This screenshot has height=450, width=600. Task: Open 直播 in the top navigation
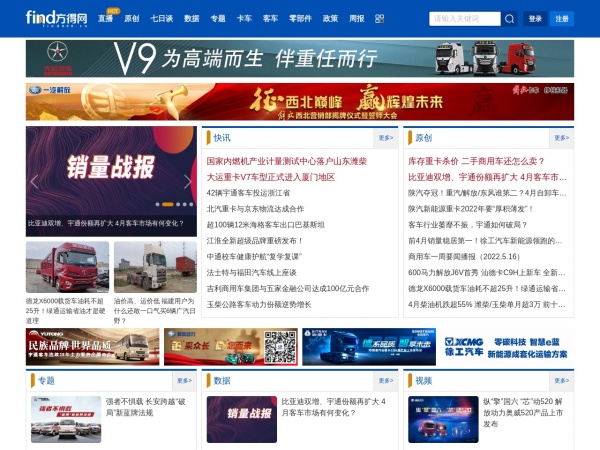[x=105, y=19]
